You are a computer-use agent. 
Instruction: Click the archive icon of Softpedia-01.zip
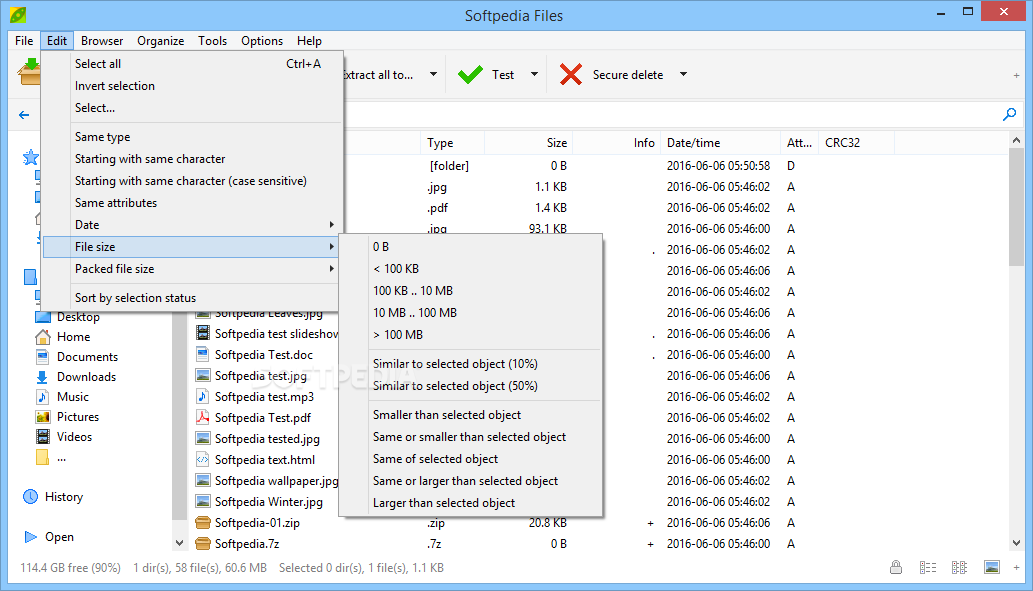coord(203,523)
